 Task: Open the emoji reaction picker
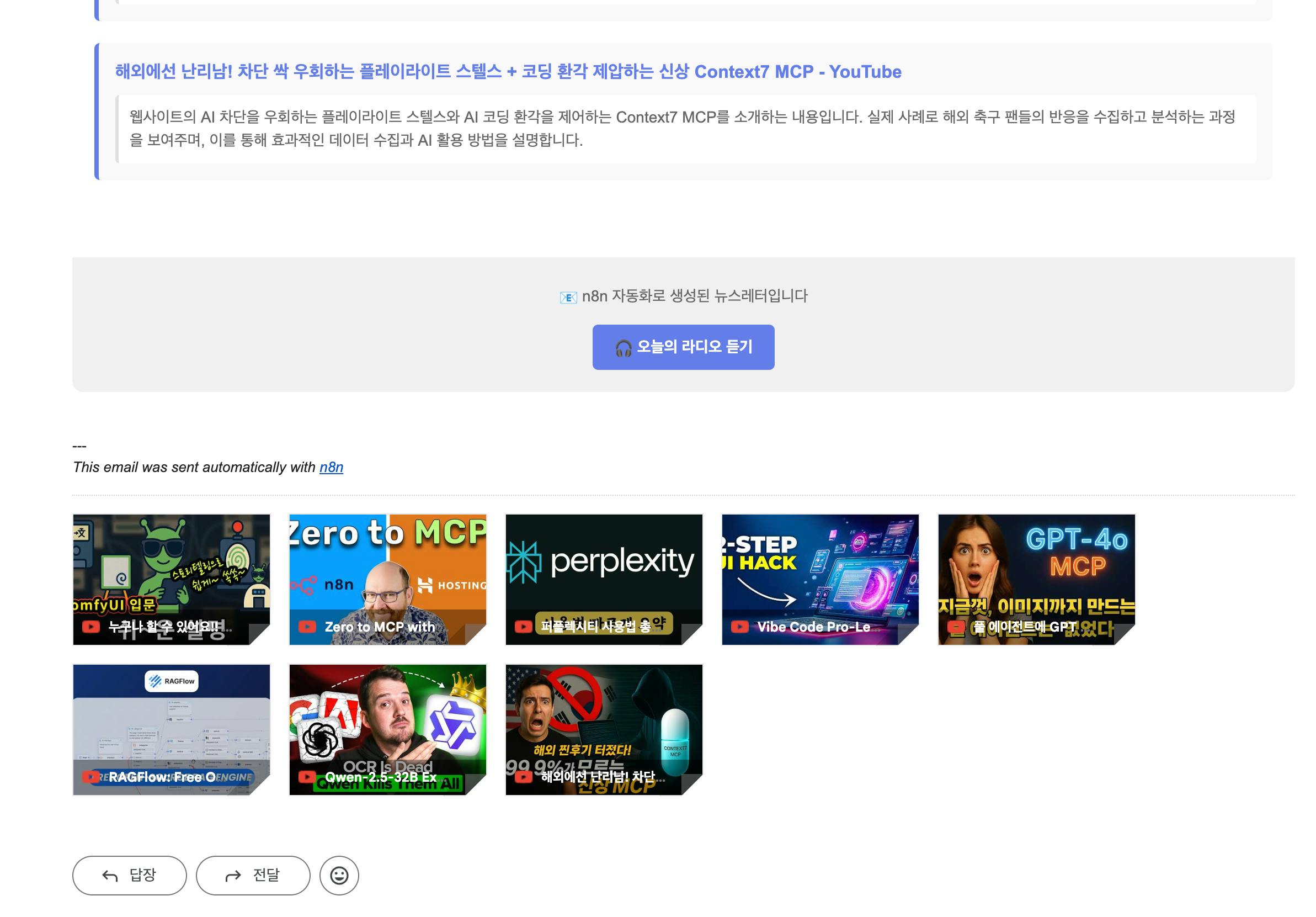(x=339, y=875)
